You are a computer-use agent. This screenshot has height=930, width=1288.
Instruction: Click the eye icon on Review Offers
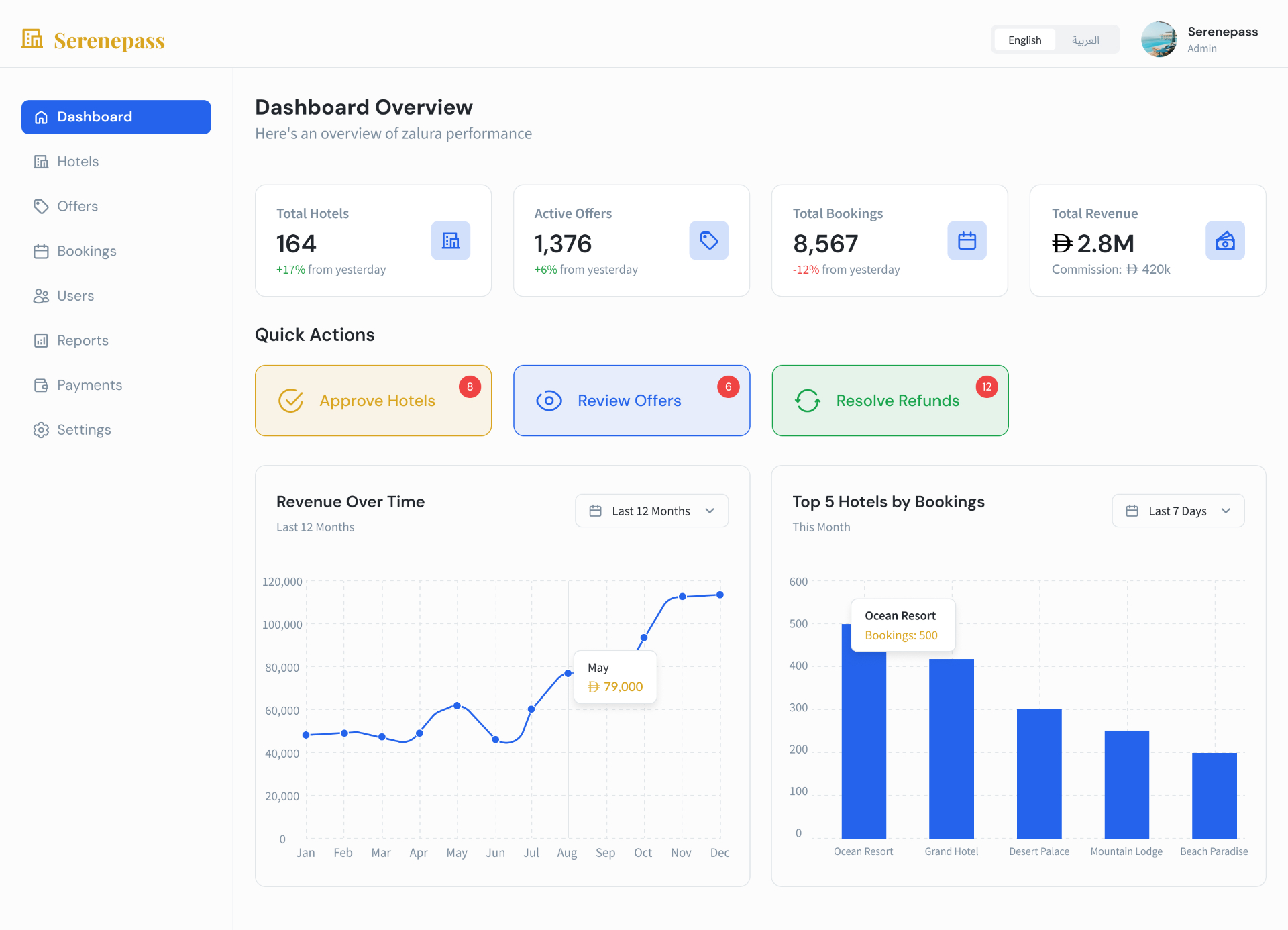(x=549, y=401)
